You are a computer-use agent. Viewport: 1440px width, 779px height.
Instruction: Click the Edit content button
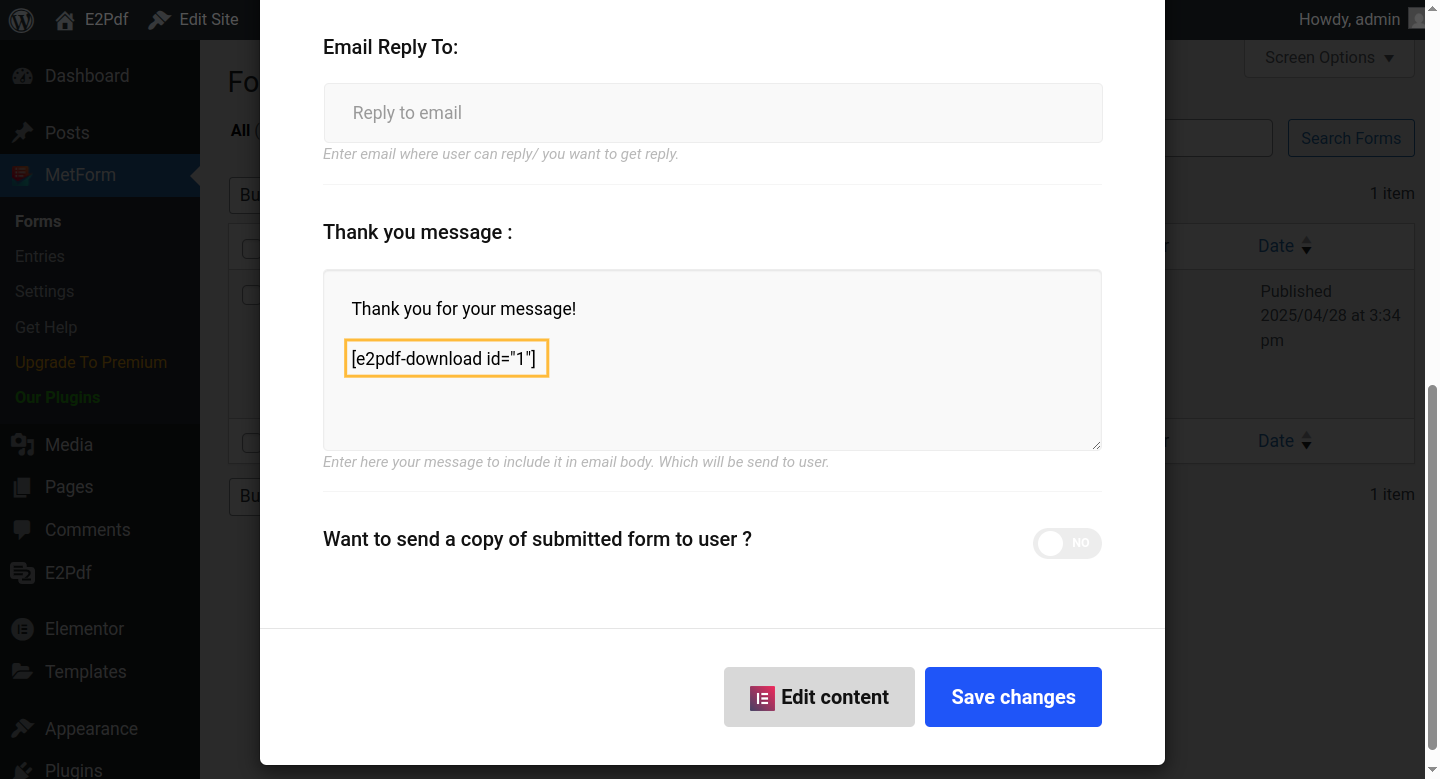[819, 697]
